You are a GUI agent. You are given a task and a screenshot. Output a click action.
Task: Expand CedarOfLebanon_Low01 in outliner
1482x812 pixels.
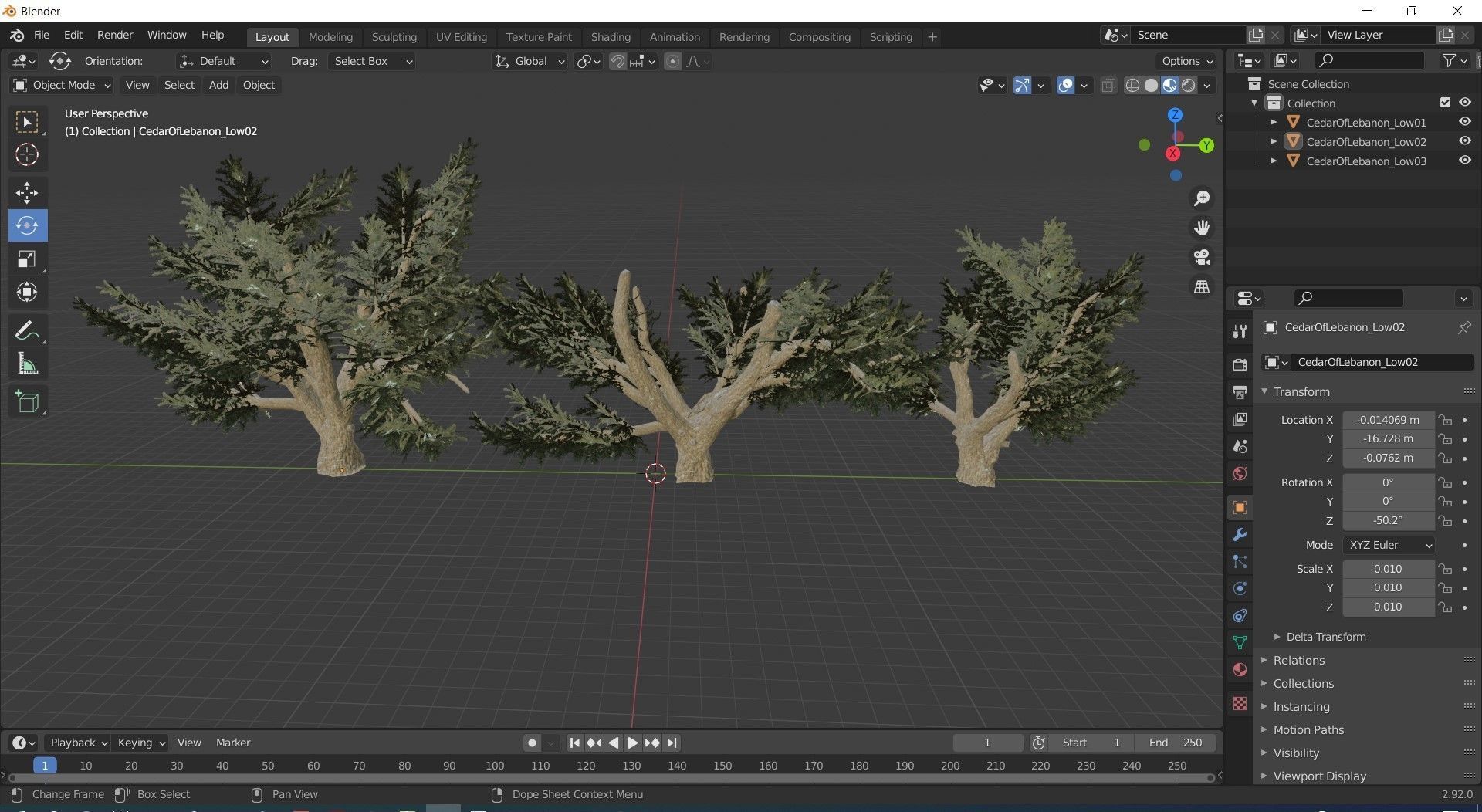point(1274,122)
